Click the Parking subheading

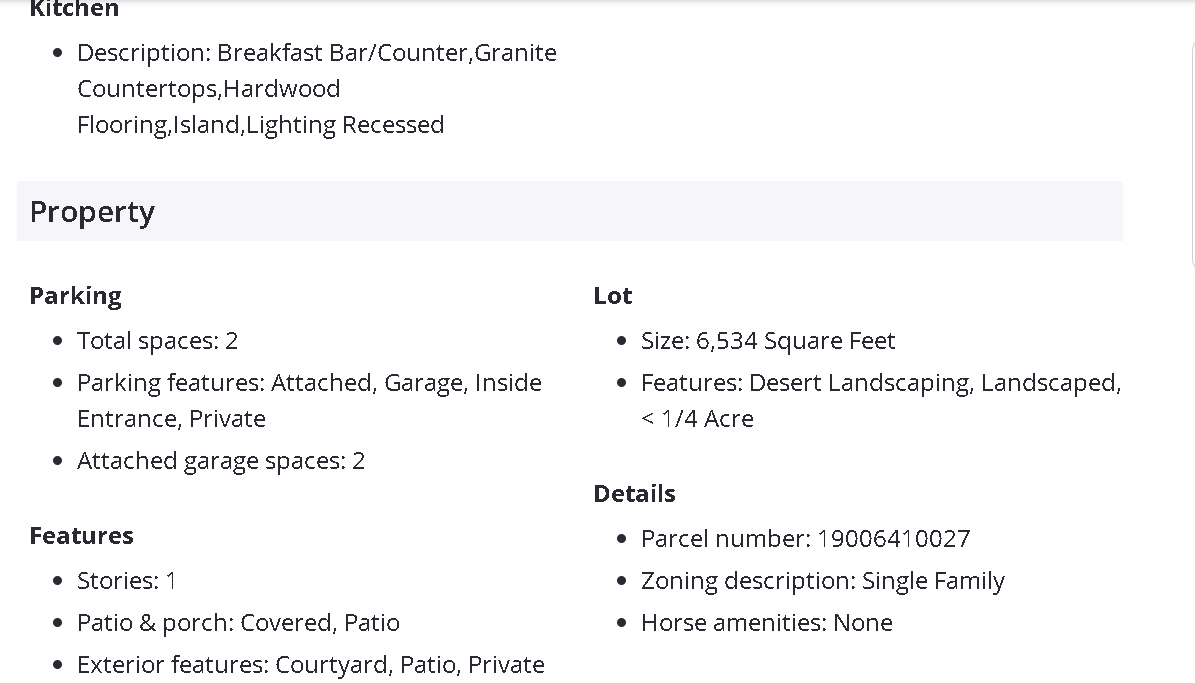tap(75, 296)
